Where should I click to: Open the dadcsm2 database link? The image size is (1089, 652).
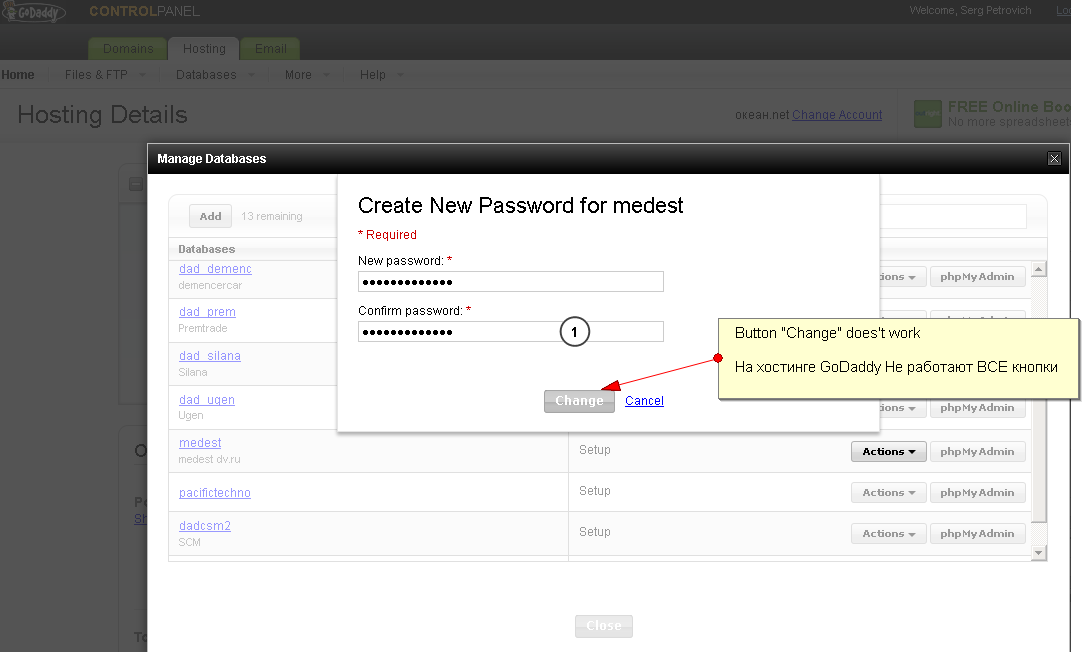[205, 526]
